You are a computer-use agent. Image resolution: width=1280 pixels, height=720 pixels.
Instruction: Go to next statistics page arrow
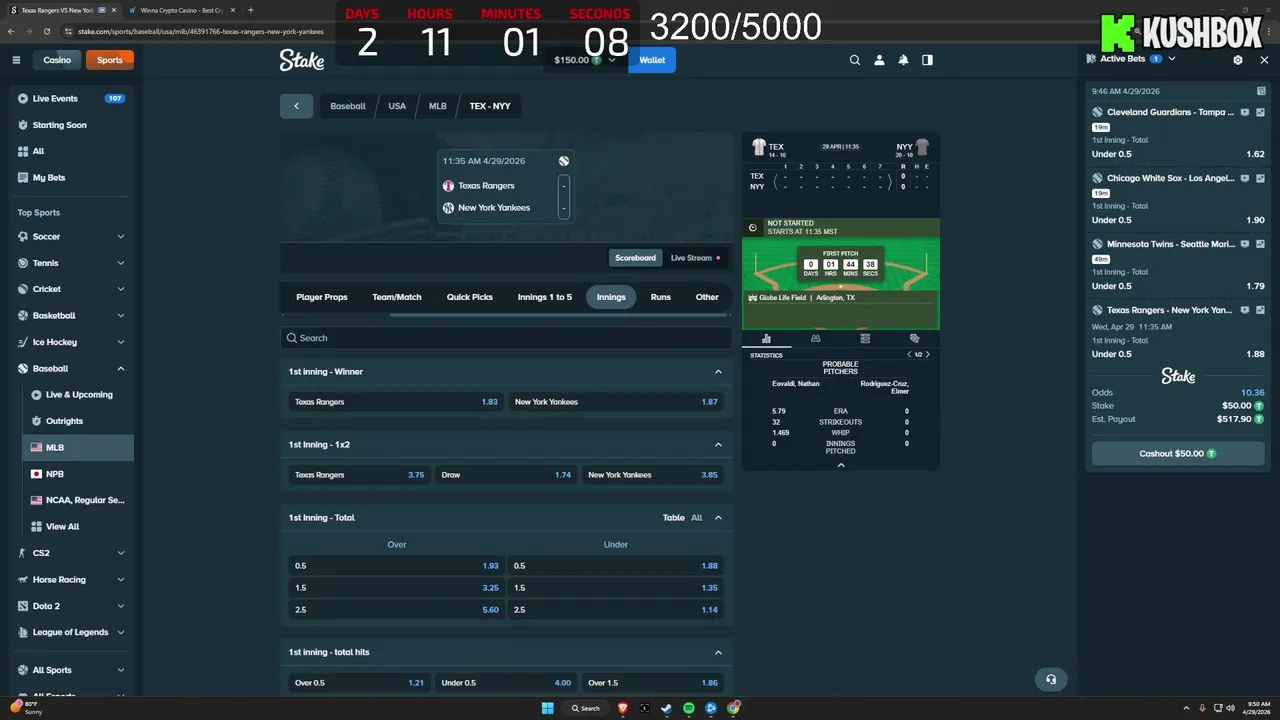(x=928, y=355)
